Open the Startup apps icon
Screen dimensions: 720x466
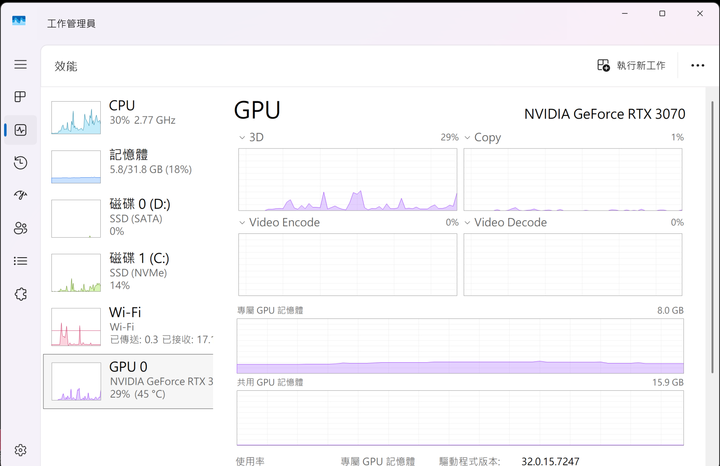point(20,195)
